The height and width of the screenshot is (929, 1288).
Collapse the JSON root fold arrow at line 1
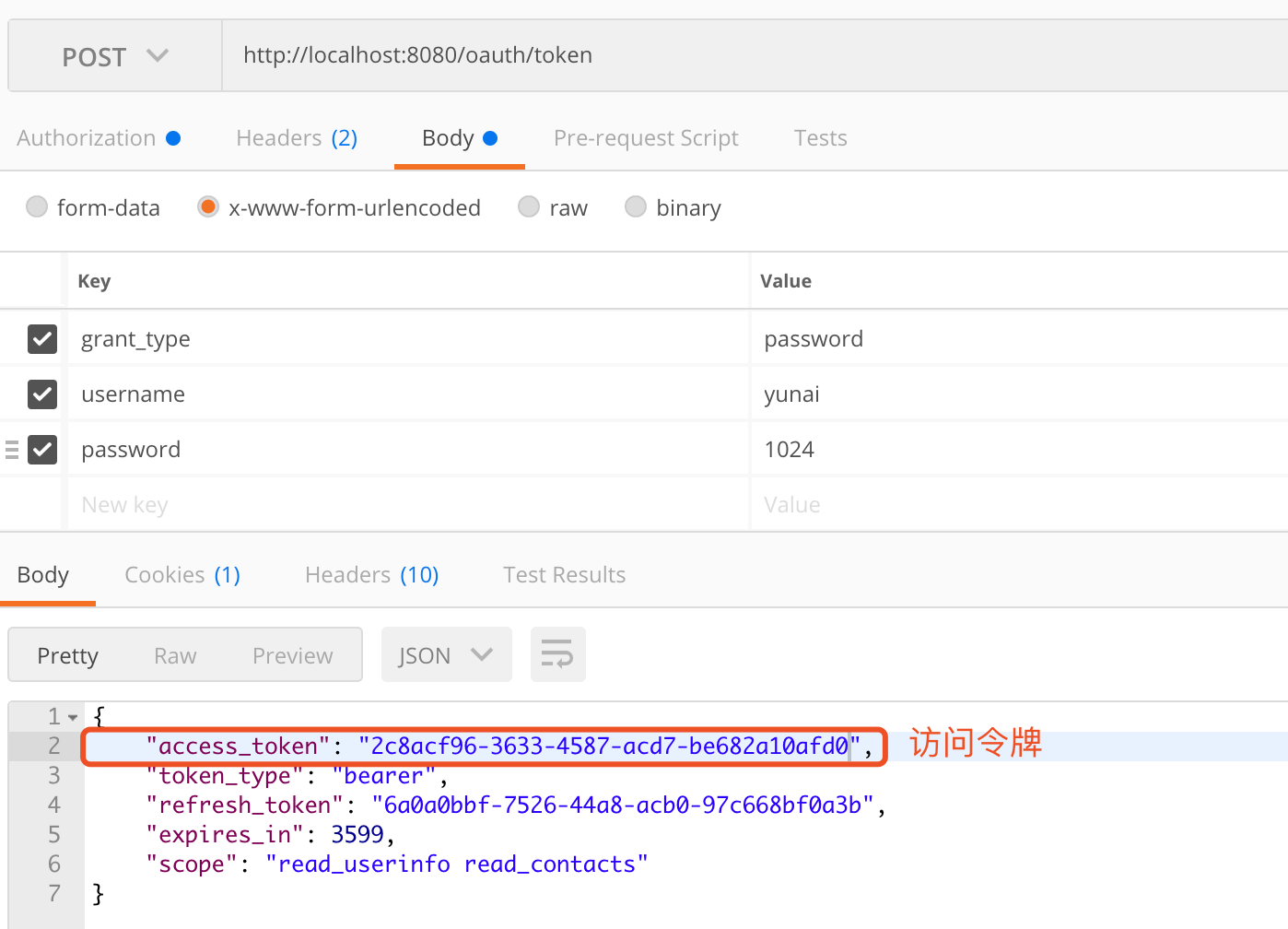click(x=73, y=717)
